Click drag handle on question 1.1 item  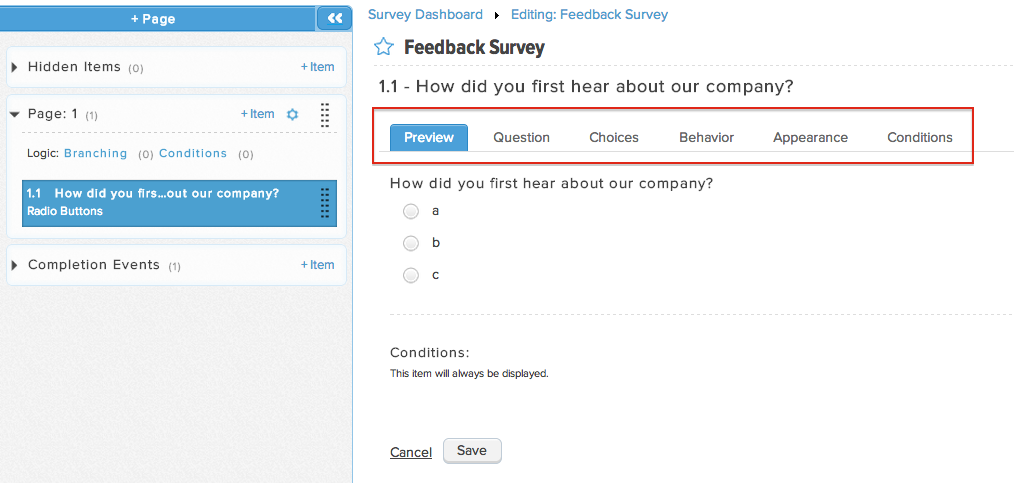(325, 203)
